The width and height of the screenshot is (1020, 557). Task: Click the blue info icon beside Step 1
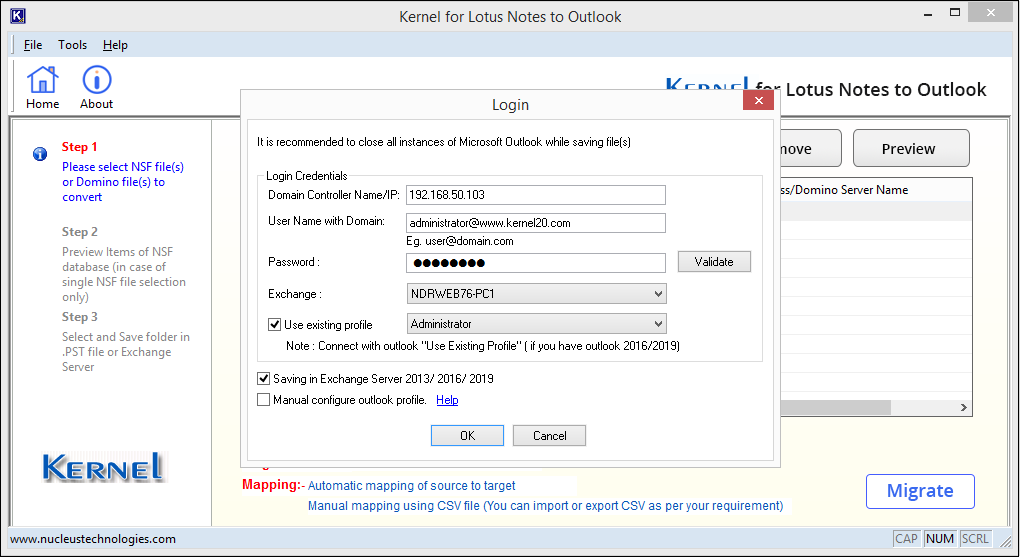[x=40, y=154]
